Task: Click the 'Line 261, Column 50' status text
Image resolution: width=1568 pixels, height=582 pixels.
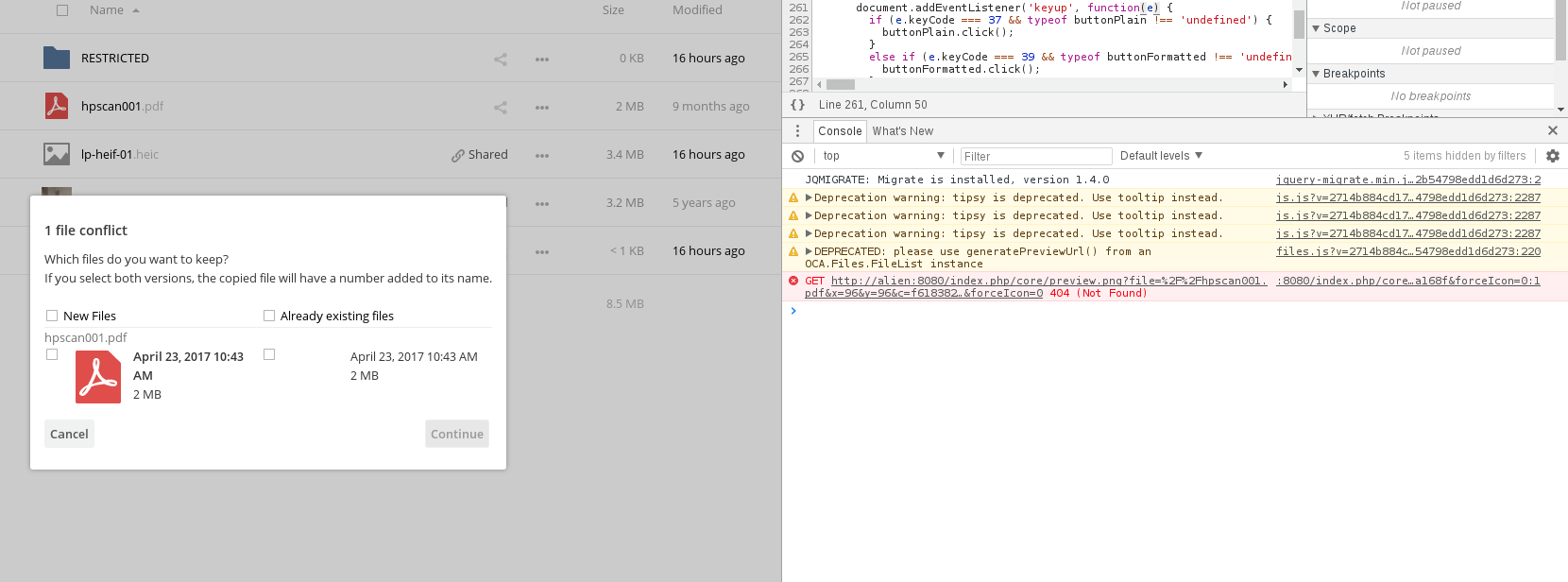Action: 873,105
